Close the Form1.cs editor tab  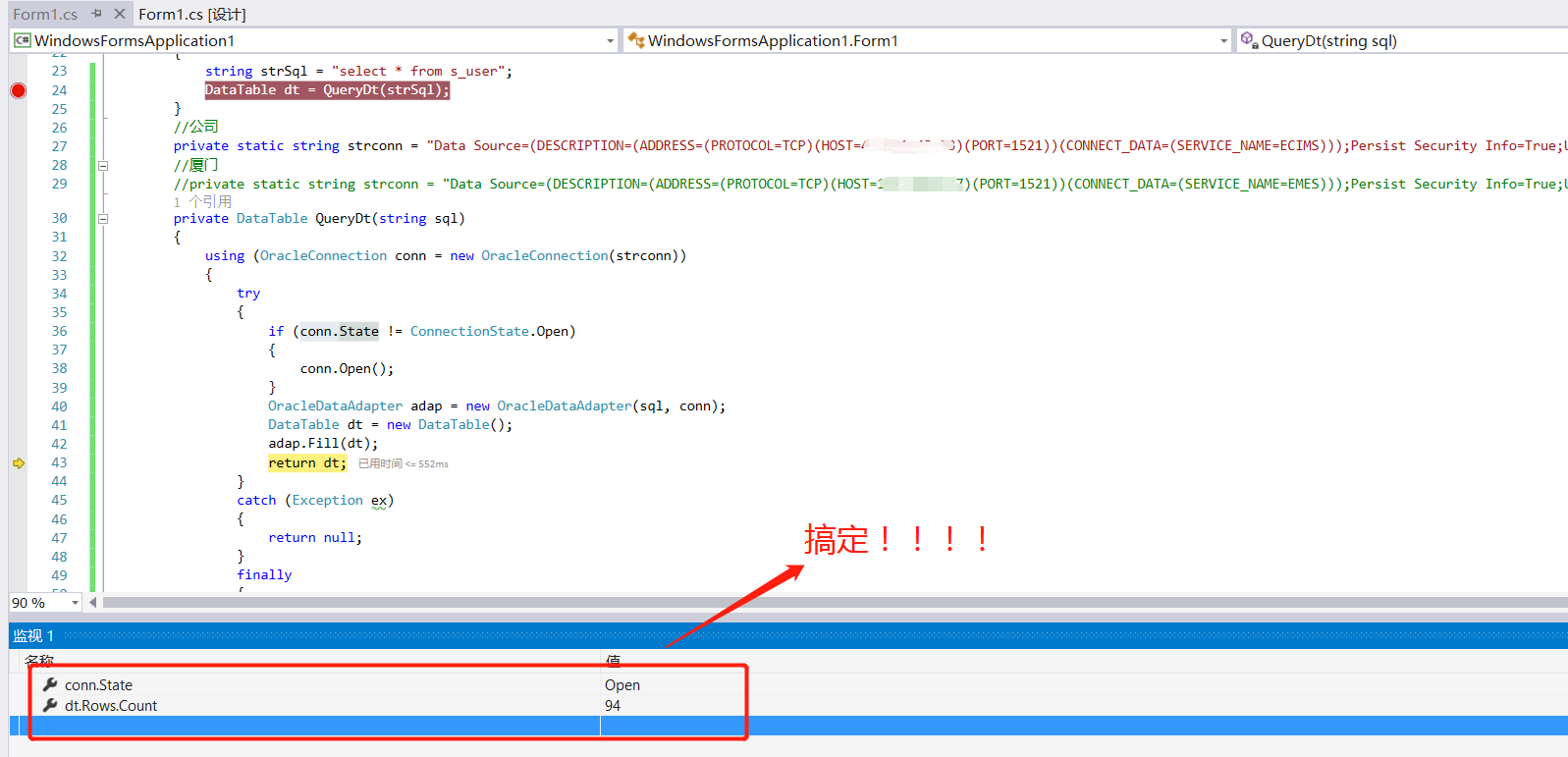pyautogui.click(x=120, y=14)
